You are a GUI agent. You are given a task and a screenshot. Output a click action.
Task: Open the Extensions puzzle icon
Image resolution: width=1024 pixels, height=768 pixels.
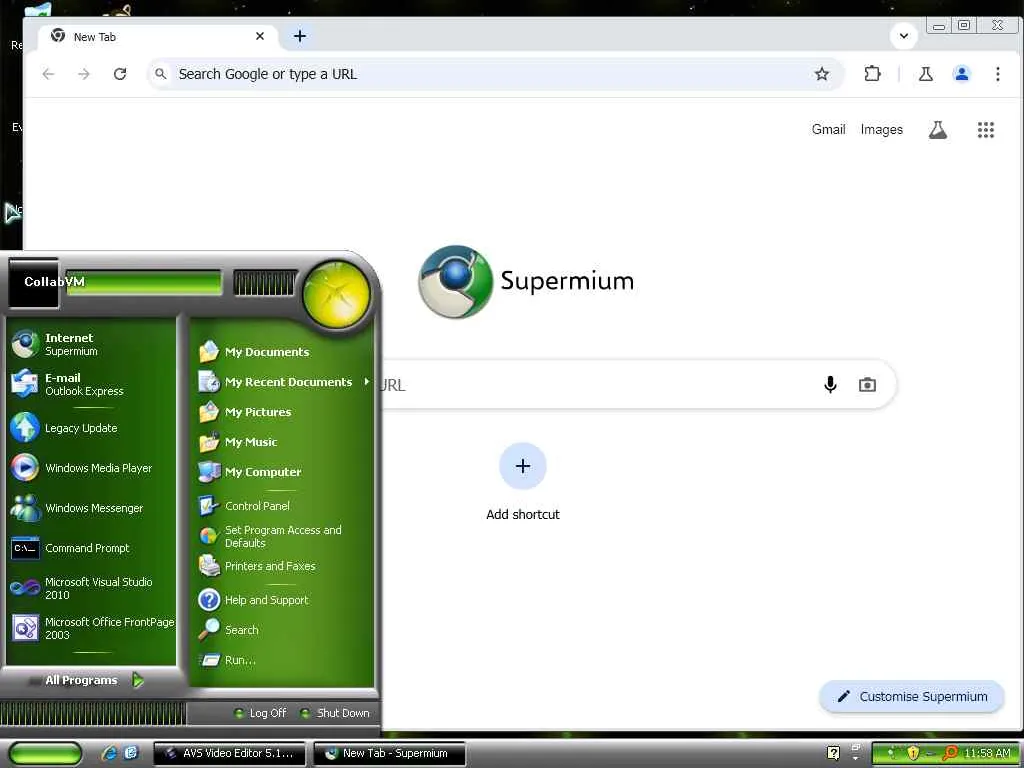(872, 74)
